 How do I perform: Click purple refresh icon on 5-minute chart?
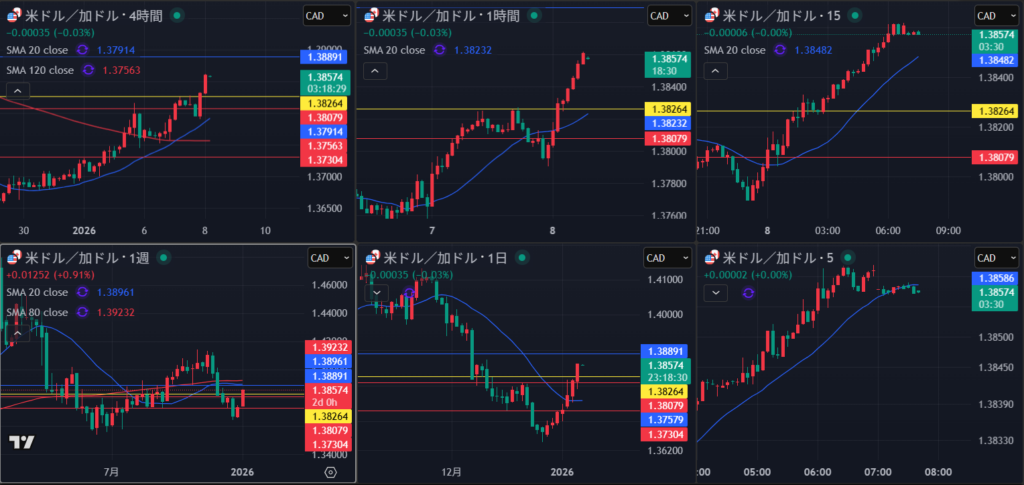coord(749,292)
